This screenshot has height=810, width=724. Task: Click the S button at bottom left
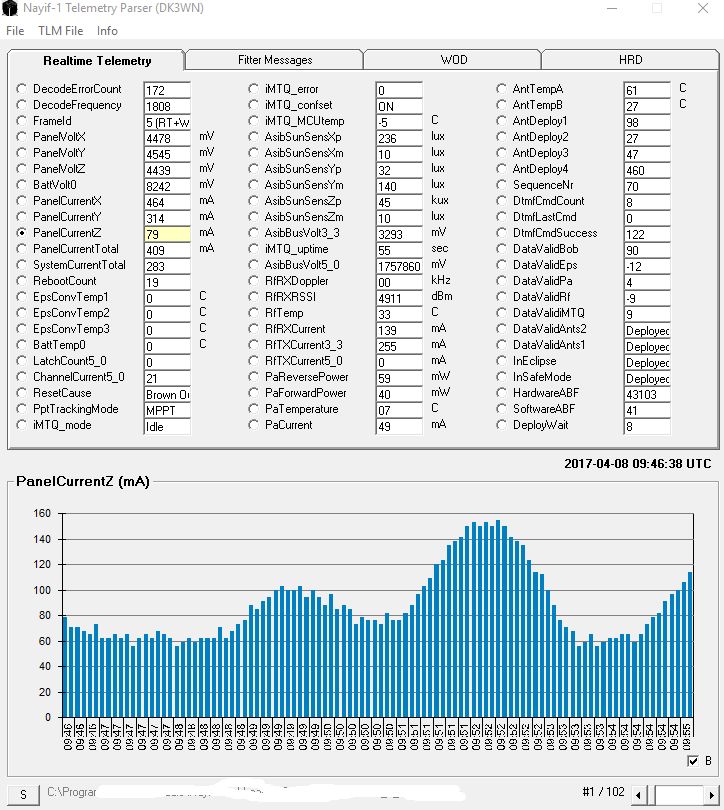pyautogui.click(x=23, y=795)
